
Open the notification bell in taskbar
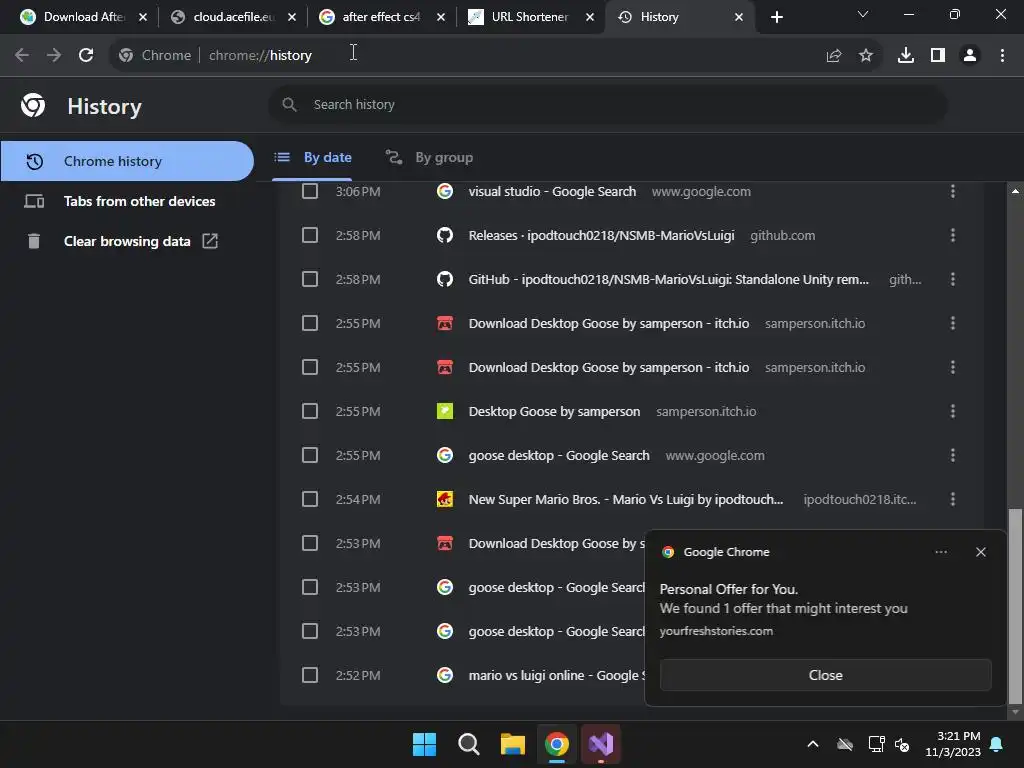click(996, 744)
